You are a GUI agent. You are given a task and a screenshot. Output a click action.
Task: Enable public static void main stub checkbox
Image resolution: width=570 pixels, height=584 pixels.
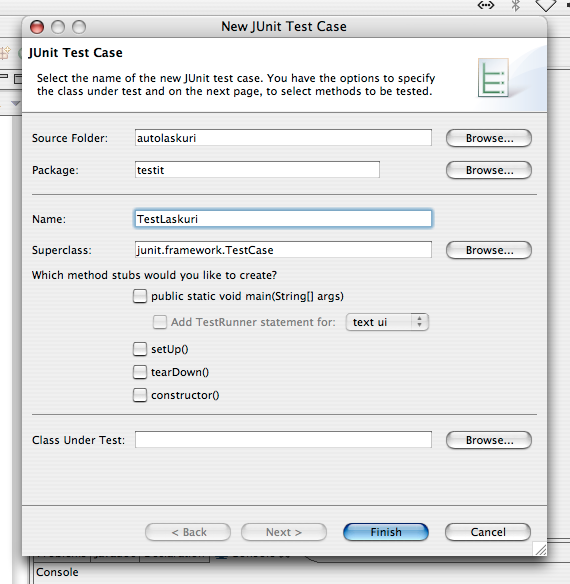[x=140, y=296]
